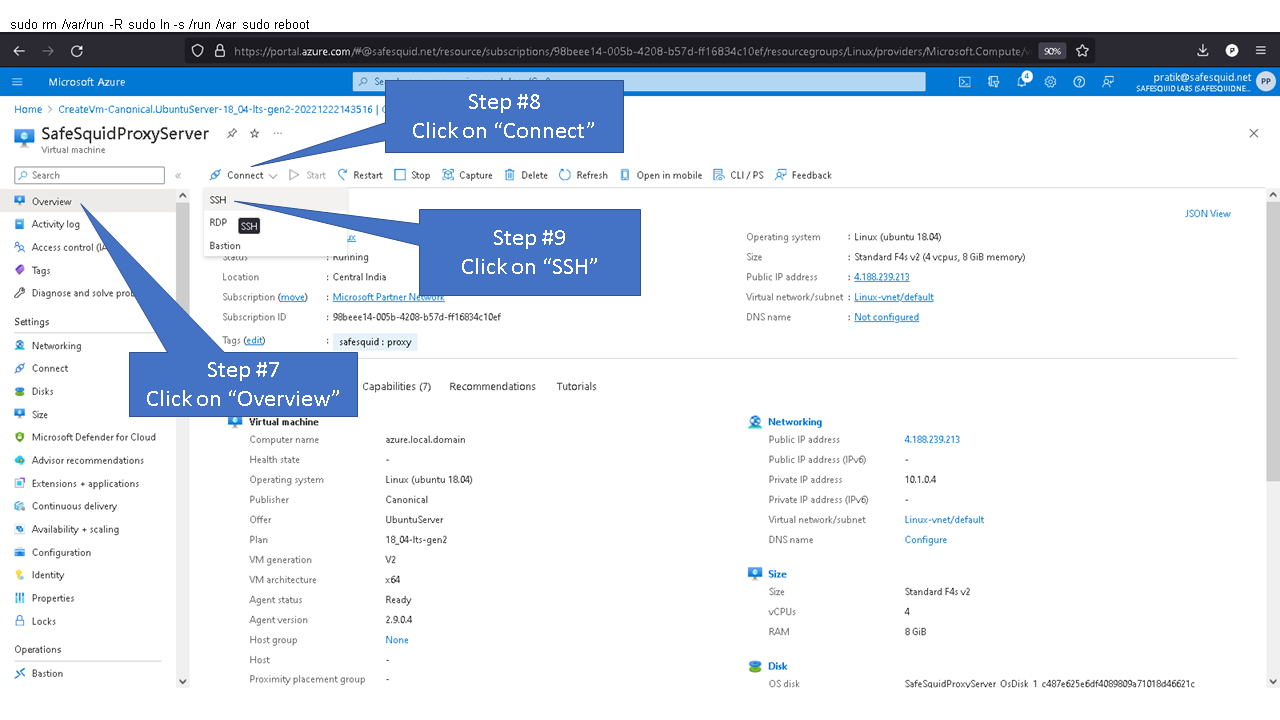This screenshot has height=720, width=1280.
Task: Favorite the SafeSquidProxyServer resource star
Action: click(x=254, y=133)
